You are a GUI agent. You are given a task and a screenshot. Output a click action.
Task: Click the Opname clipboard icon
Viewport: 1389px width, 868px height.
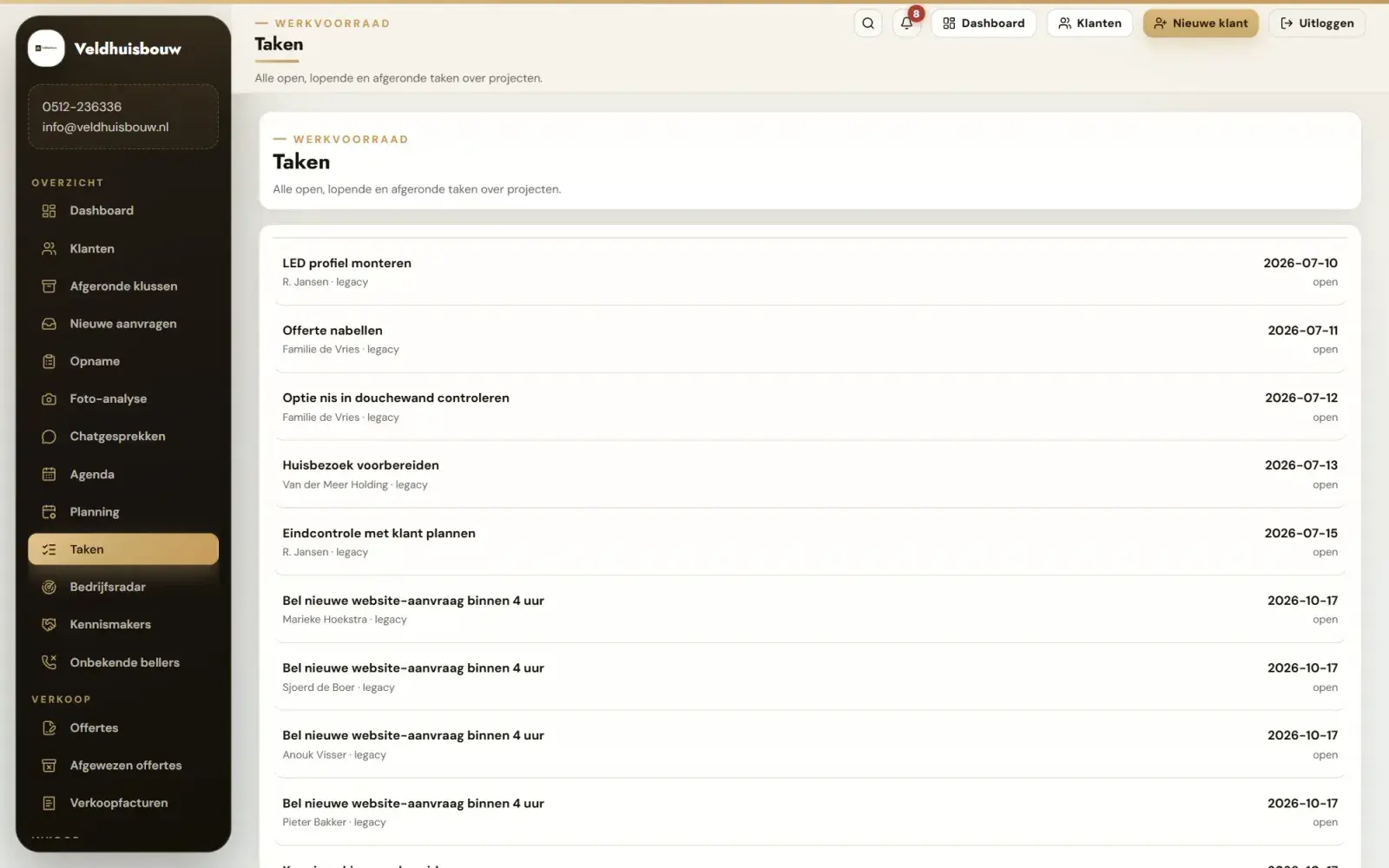[x=49, y=361]
